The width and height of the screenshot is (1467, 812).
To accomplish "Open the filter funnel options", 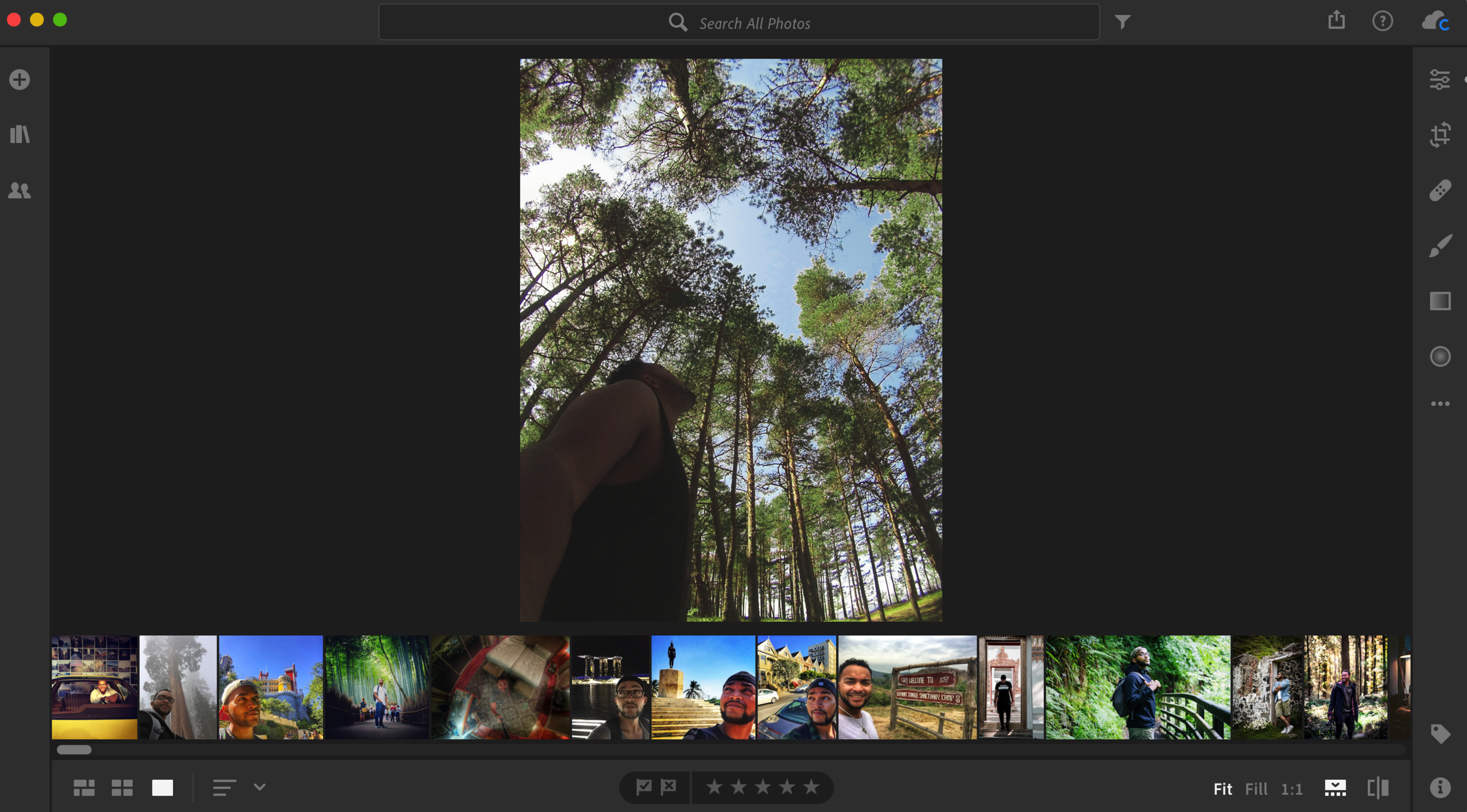I will click(x=1122, y=22).
